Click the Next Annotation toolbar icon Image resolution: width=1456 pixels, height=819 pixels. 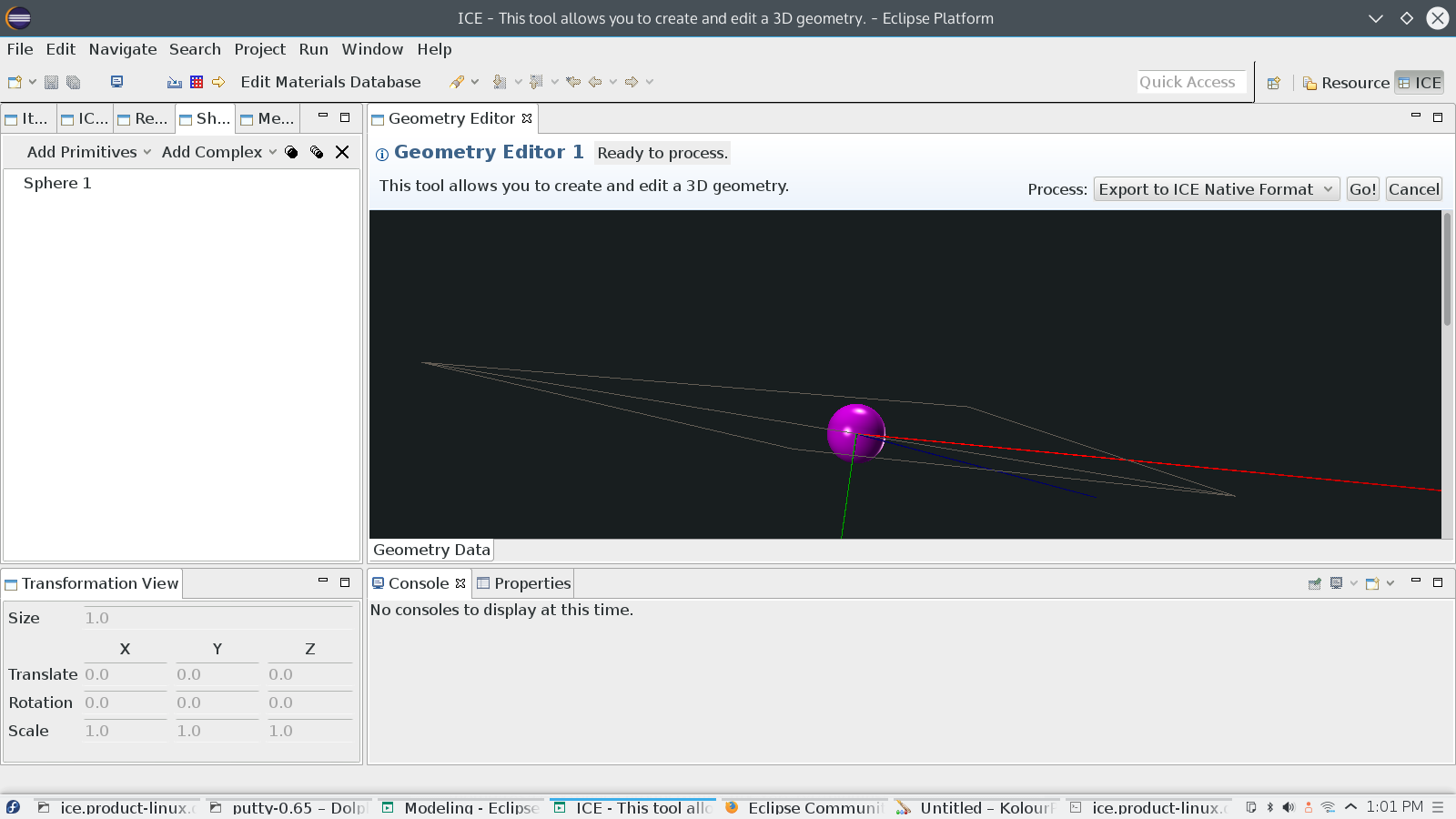point(500,82)
